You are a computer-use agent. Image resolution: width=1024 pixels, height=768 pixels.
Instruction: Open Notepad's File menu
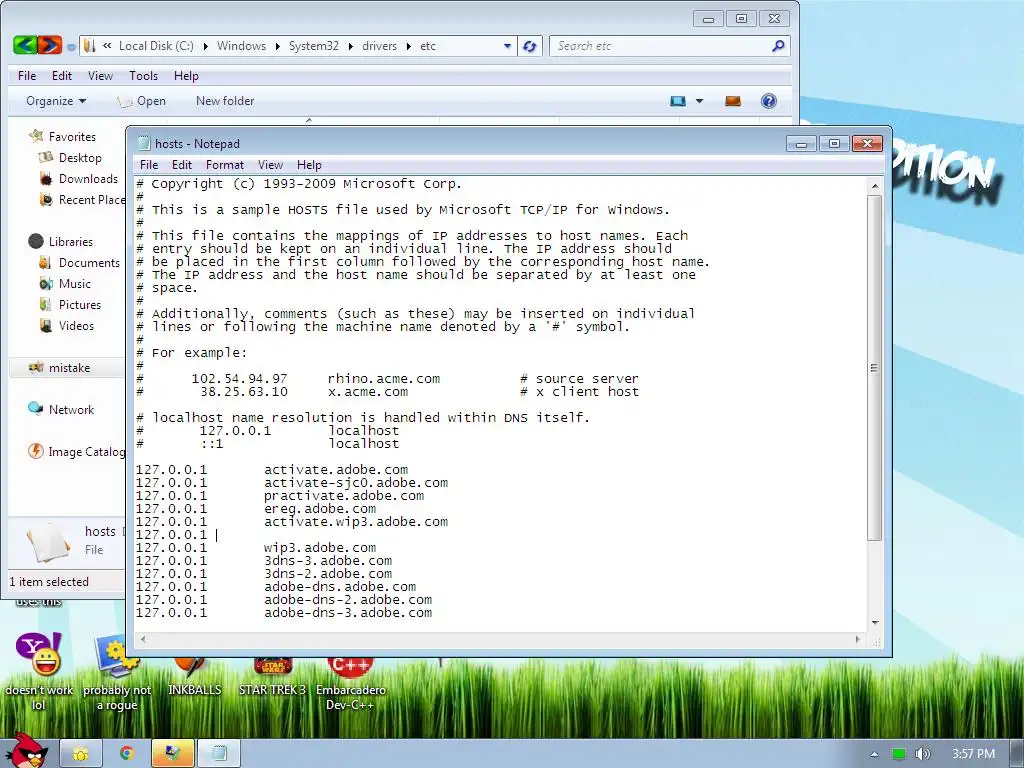click(x=149, y=165)
